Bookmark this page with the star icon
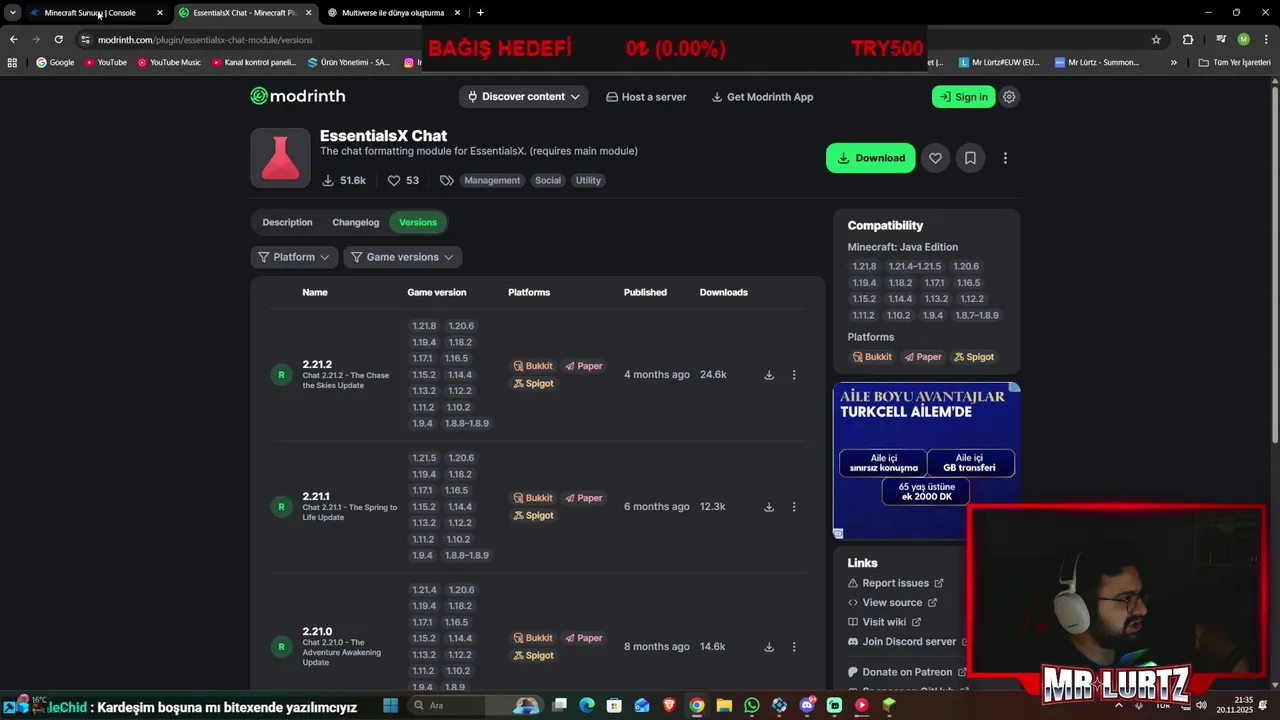This screenshot has width=1280, height=720. [x=1156, y=40]
